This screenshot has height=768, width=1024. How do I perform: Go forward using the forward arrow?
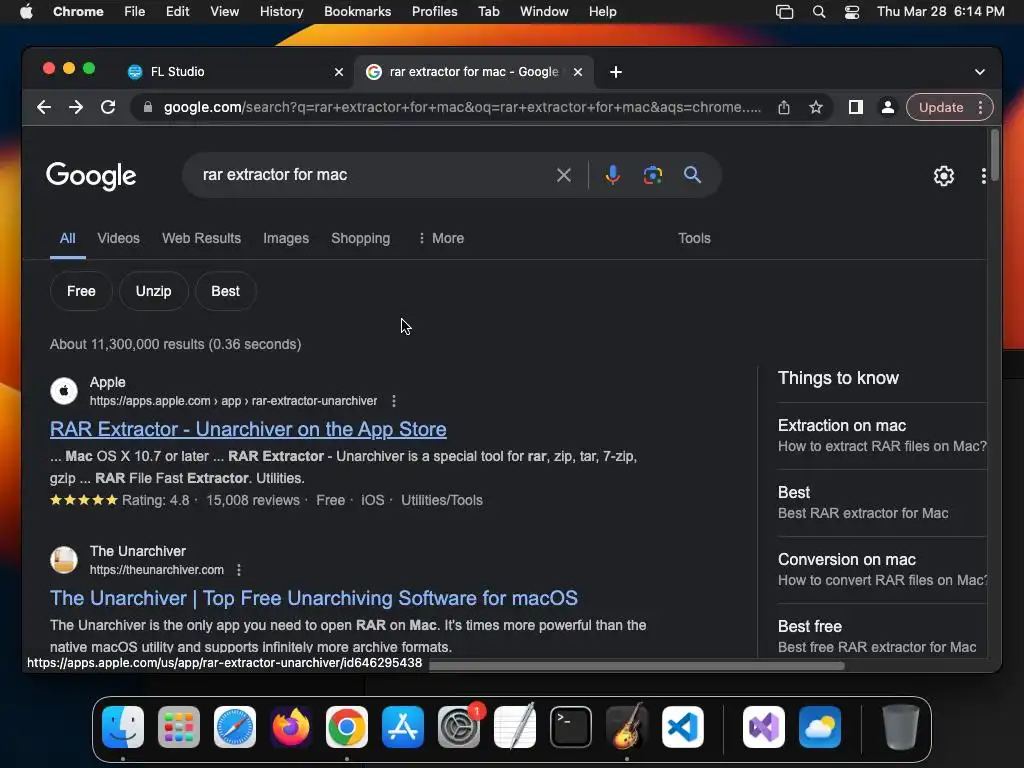click(x=76, y=107)
